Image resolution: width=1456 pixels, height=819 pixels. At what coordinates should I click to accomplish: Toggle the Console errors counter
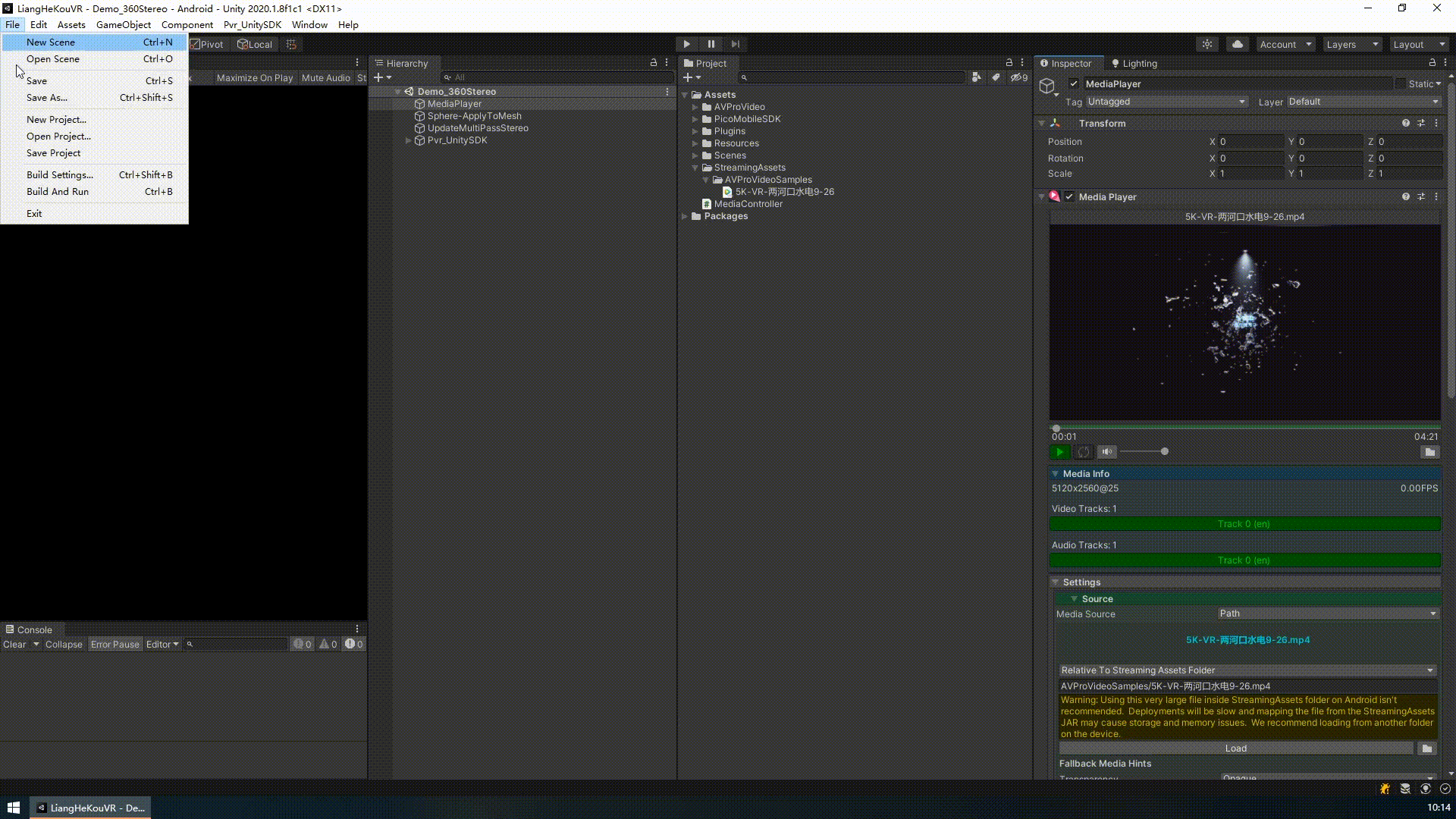pos(354,645)
